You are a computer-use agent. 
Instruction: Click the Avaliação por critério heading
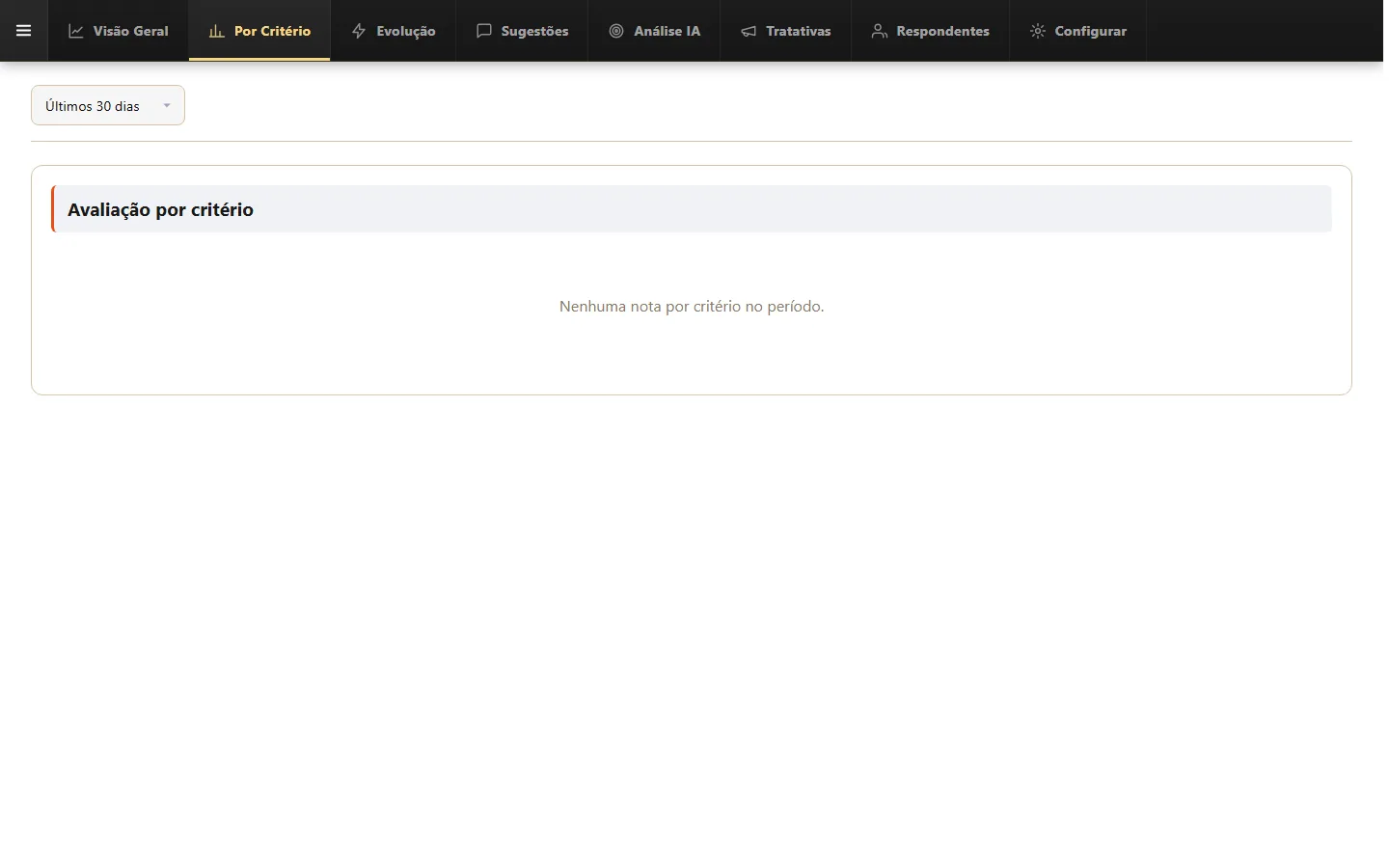160,209
